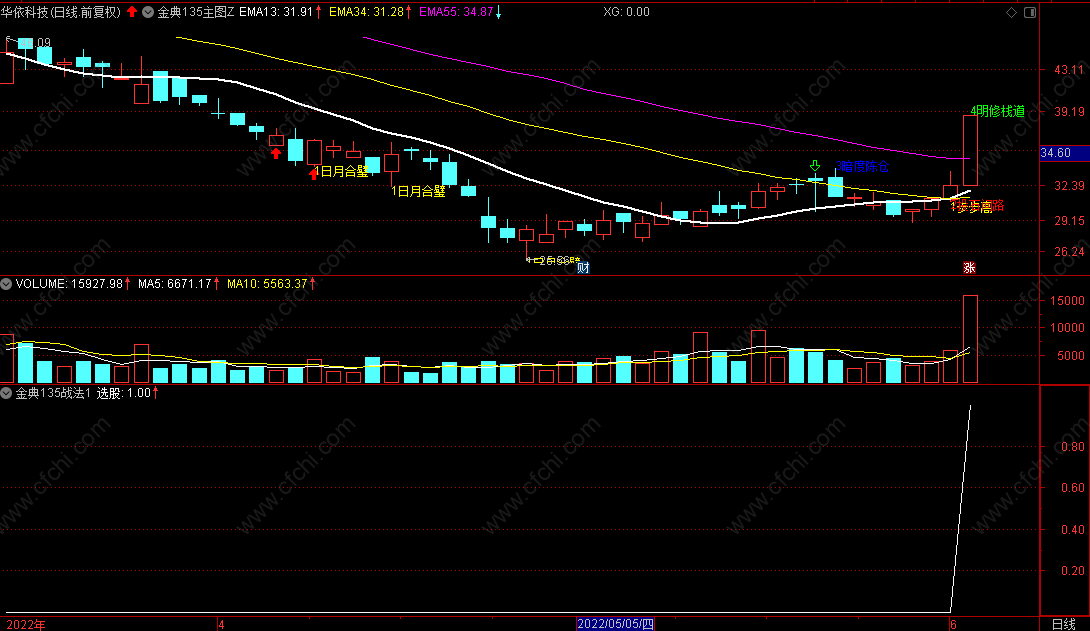Click the XG: 0.00 value
This screenshot has height=631, width=1090.
[626, 12]
